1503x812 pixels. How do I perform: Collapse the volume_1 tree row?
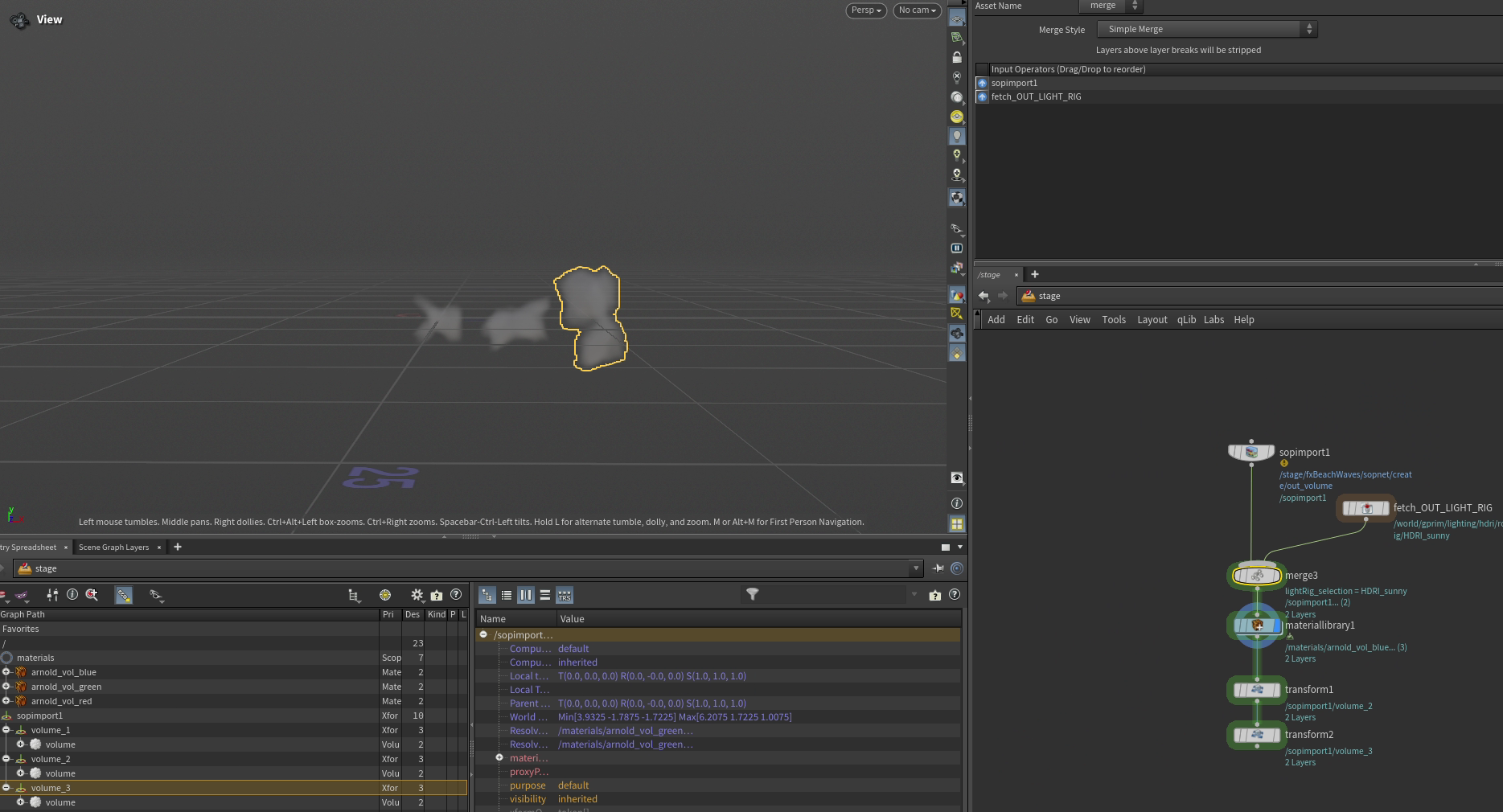[6, 730]
